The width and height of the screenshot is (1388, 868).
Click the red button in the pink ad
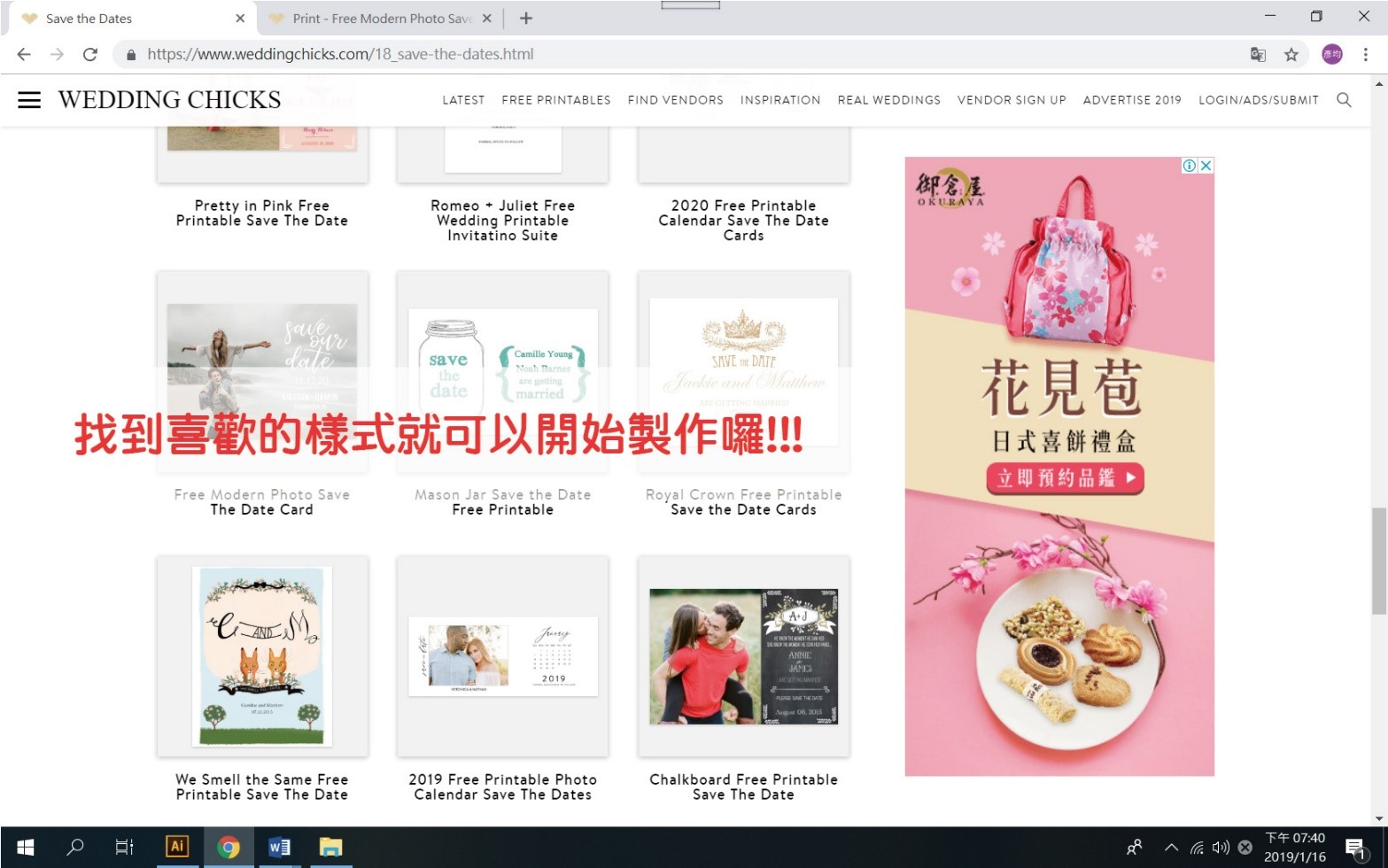click(x=1066, y=478)
